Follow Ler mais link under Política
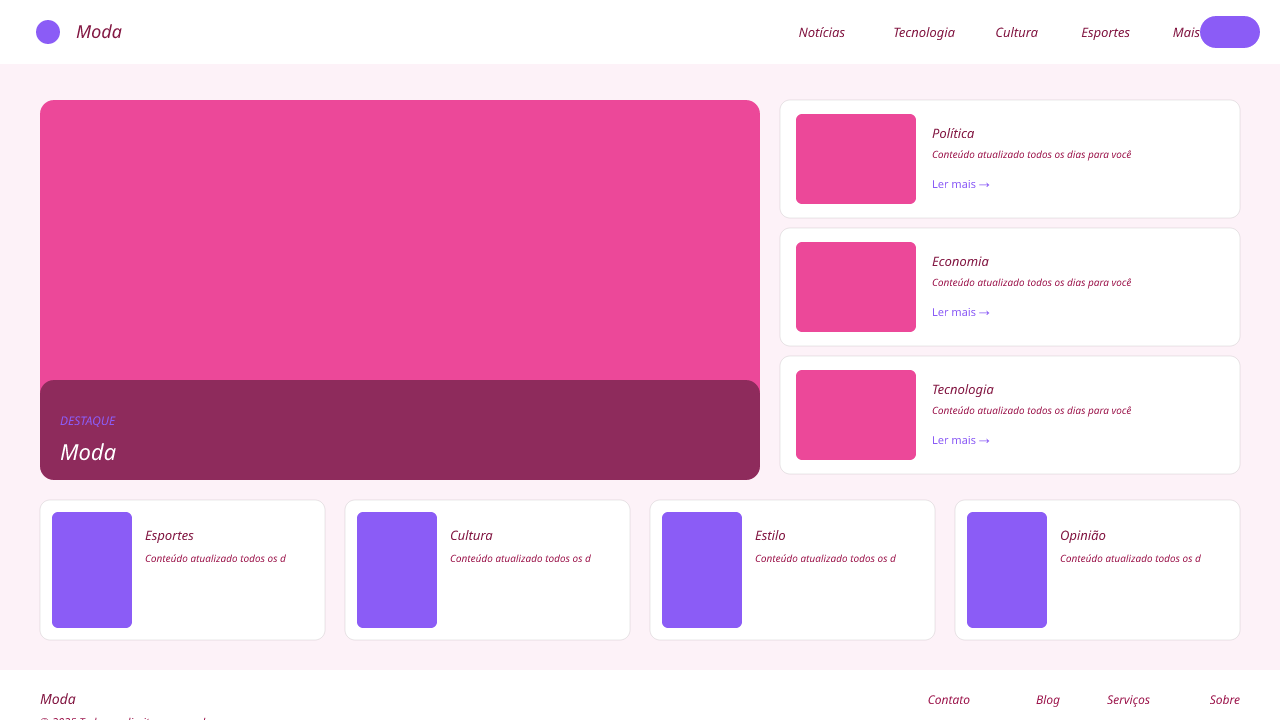The width and height of the screenshot is (1280, 720). pyautogui.click(x=960, y=184)
